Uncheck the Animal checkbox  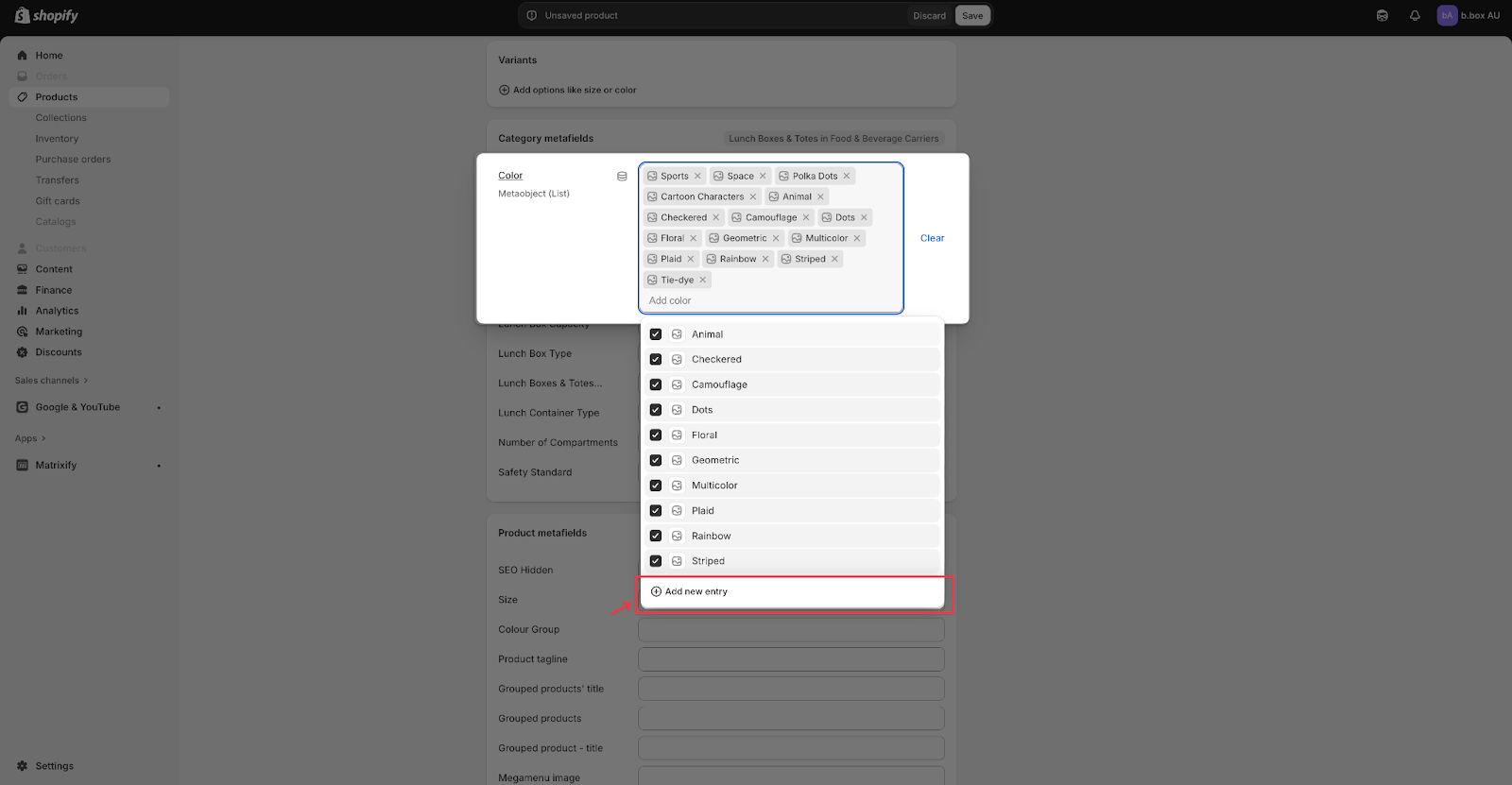[x=656, y=334]
